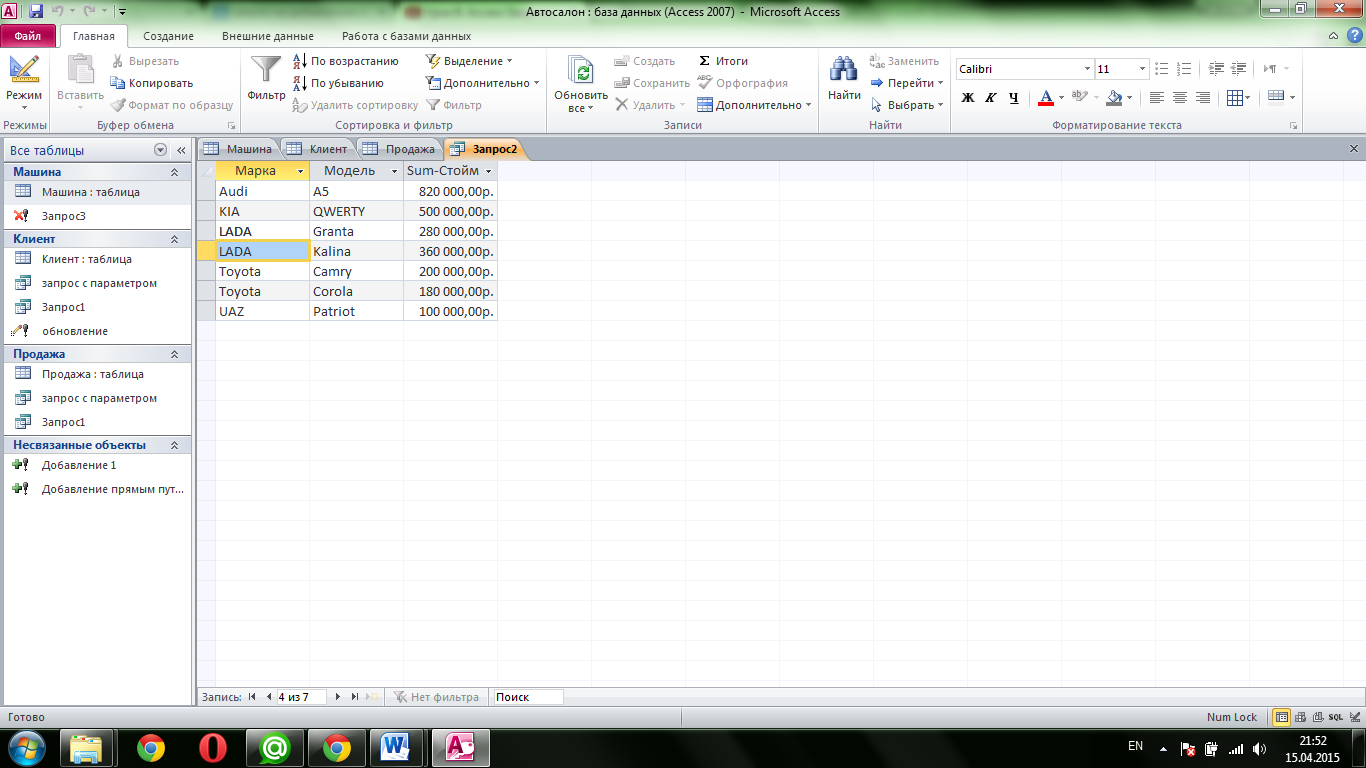Collapse the Несвязанные объекты group
This screenshot has height=768, width=1366.
point(174,445)
